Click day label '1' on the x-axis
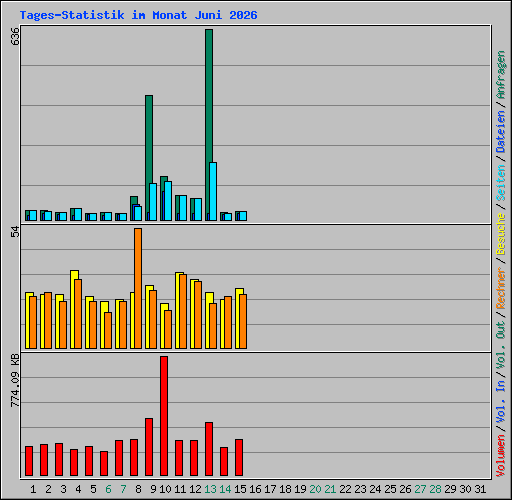 pos(33,489)
